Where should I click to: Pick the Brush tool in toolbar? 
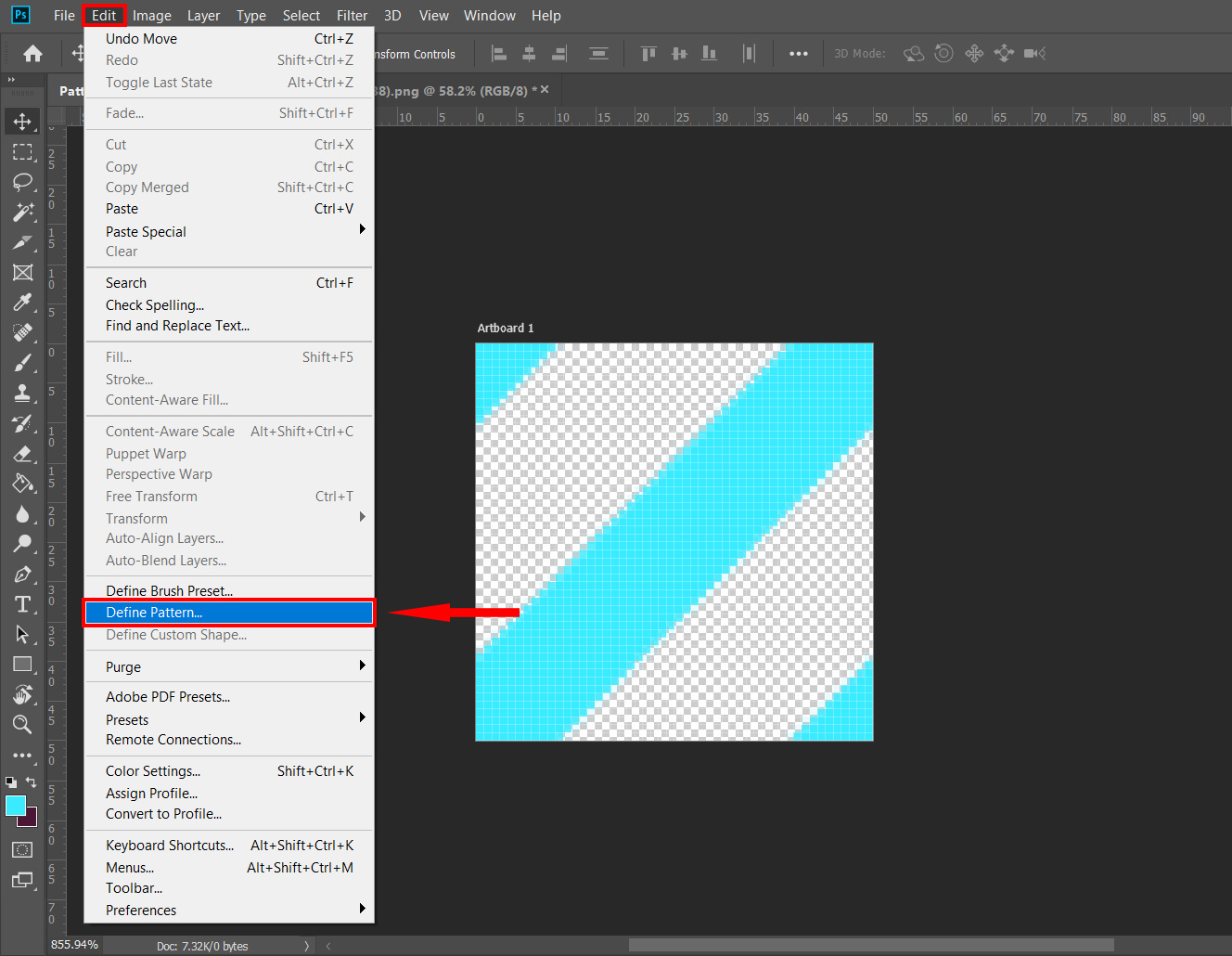(x=22, y=363)
